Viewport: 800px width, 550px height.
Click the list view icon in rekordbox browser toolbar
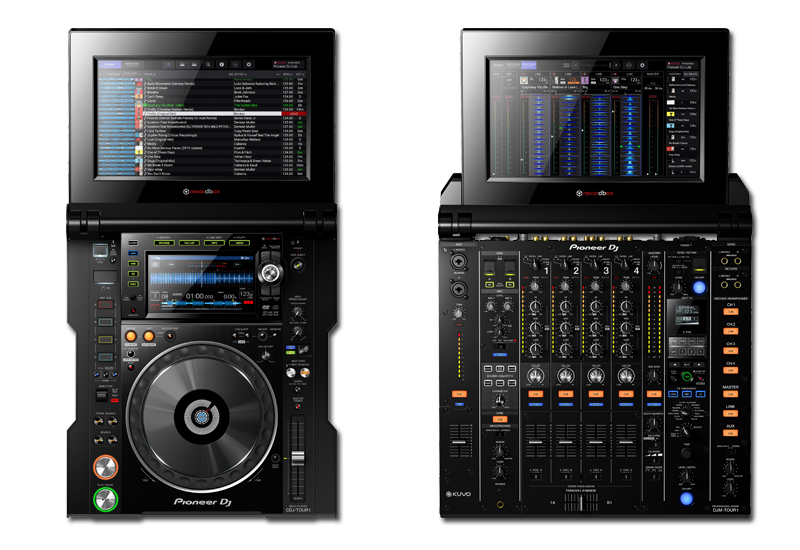point(168,65)
